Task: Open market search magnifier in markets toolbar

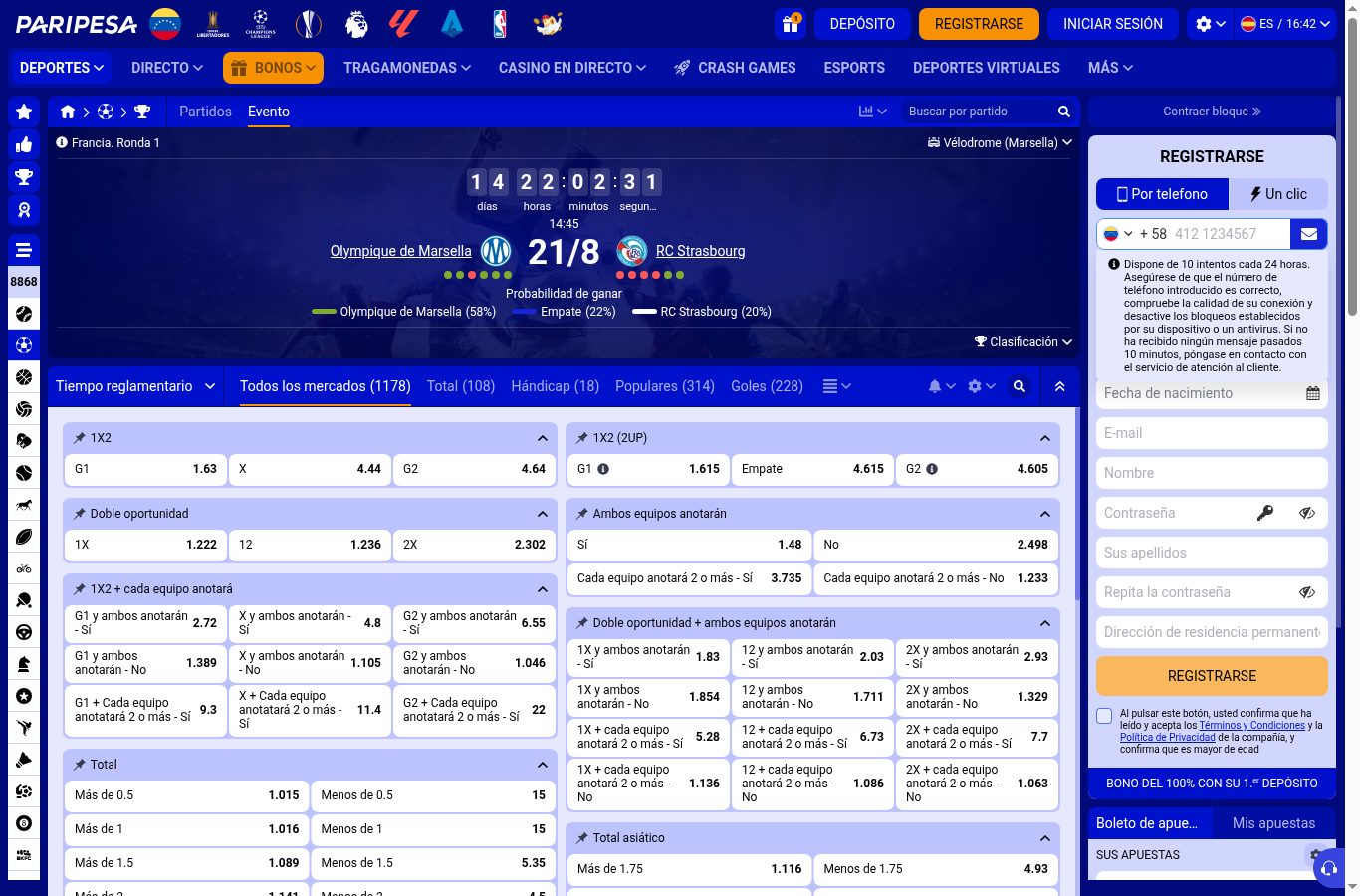Action: pyautogui.click(x=1020, y=386)
